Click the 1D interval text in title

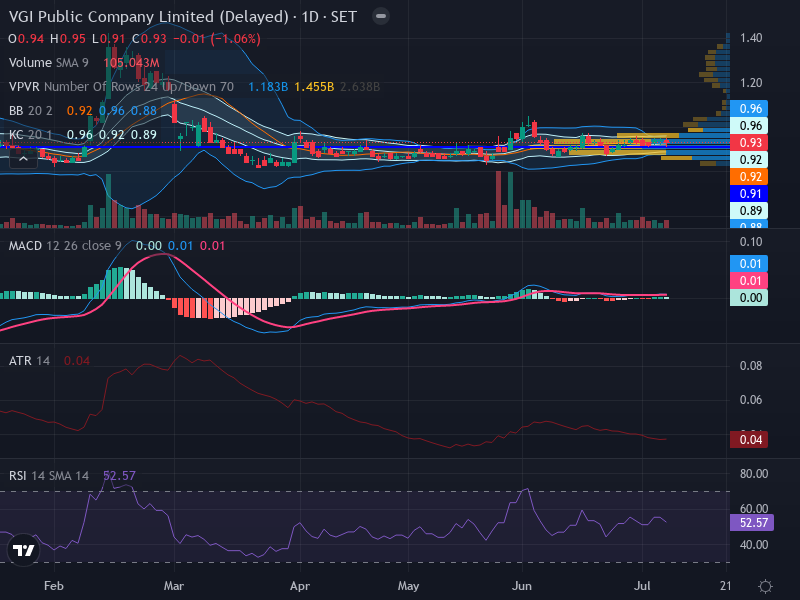pyautogui.click(x=310, y=16)
